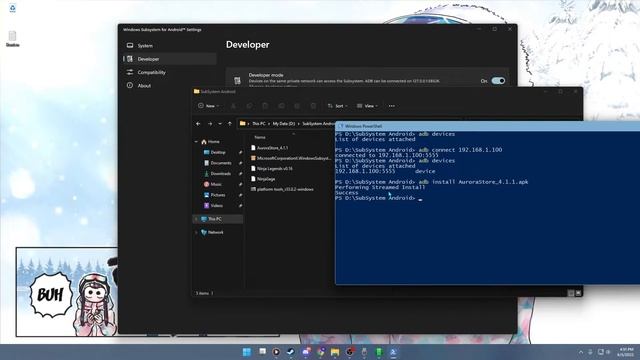
Task: Open File Explorer from the taskbar
Action: [335, 352]
